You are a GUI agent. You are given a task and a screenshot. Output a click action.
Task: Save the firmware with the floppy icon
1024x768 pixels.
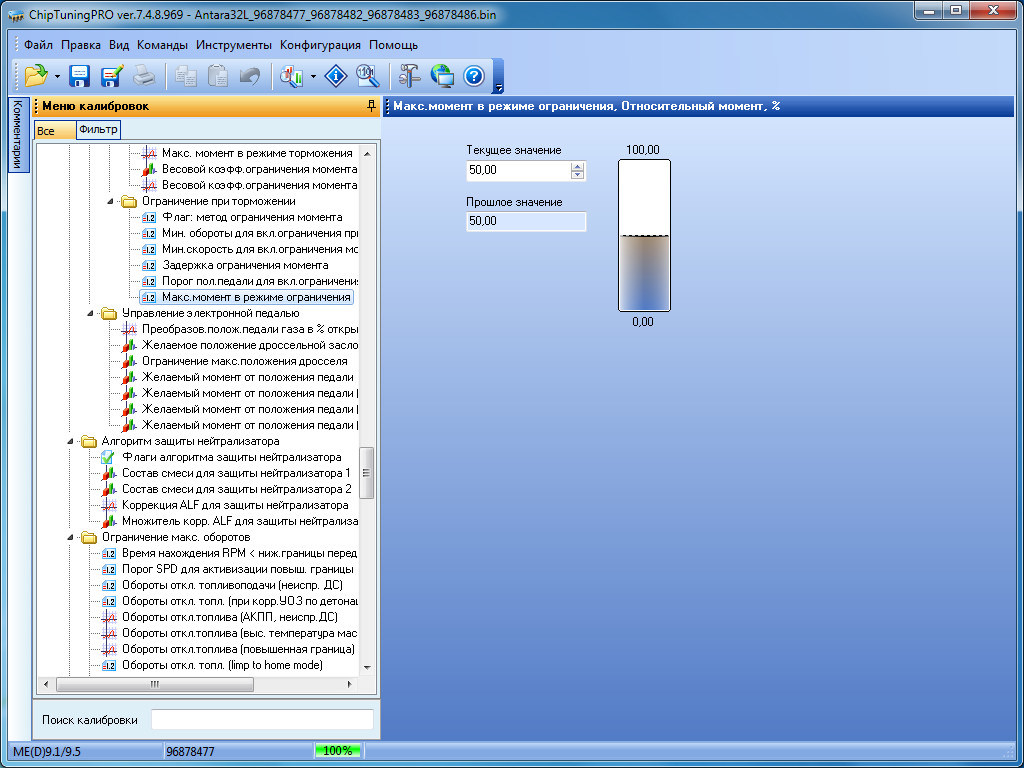[80, 76]
